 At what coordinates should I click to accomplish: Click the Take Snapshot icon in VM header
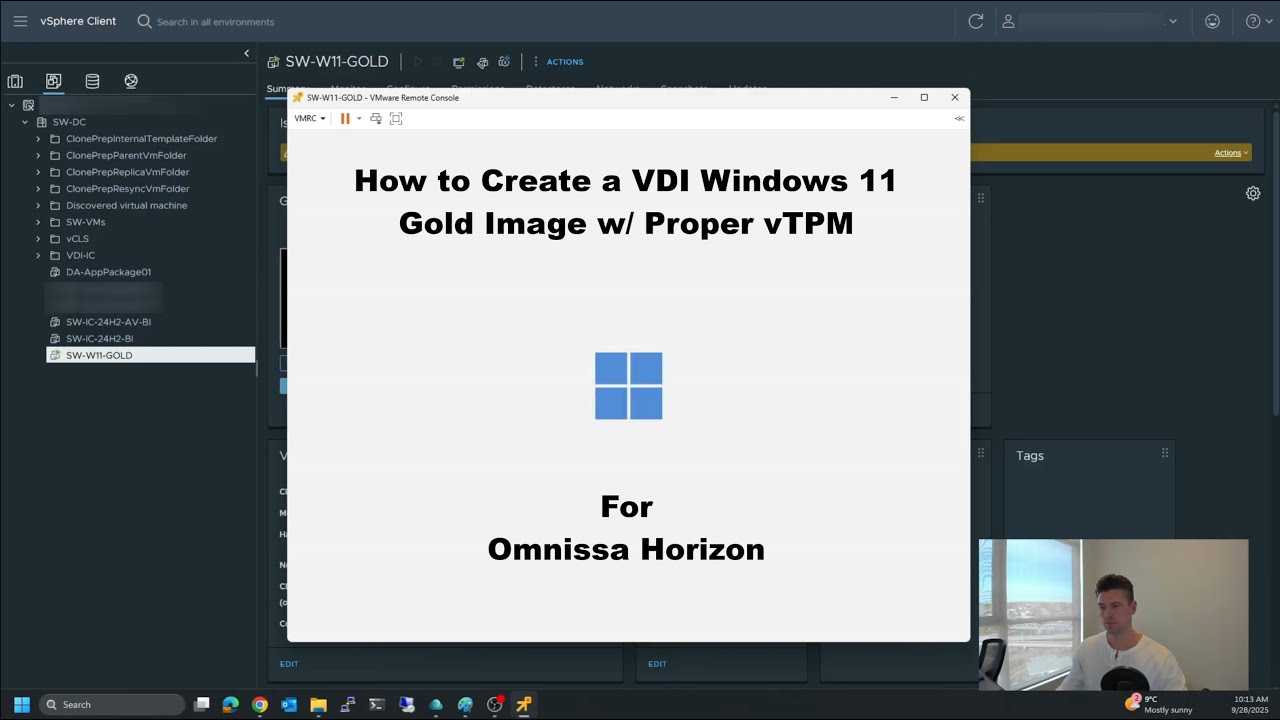coord(504,62)
